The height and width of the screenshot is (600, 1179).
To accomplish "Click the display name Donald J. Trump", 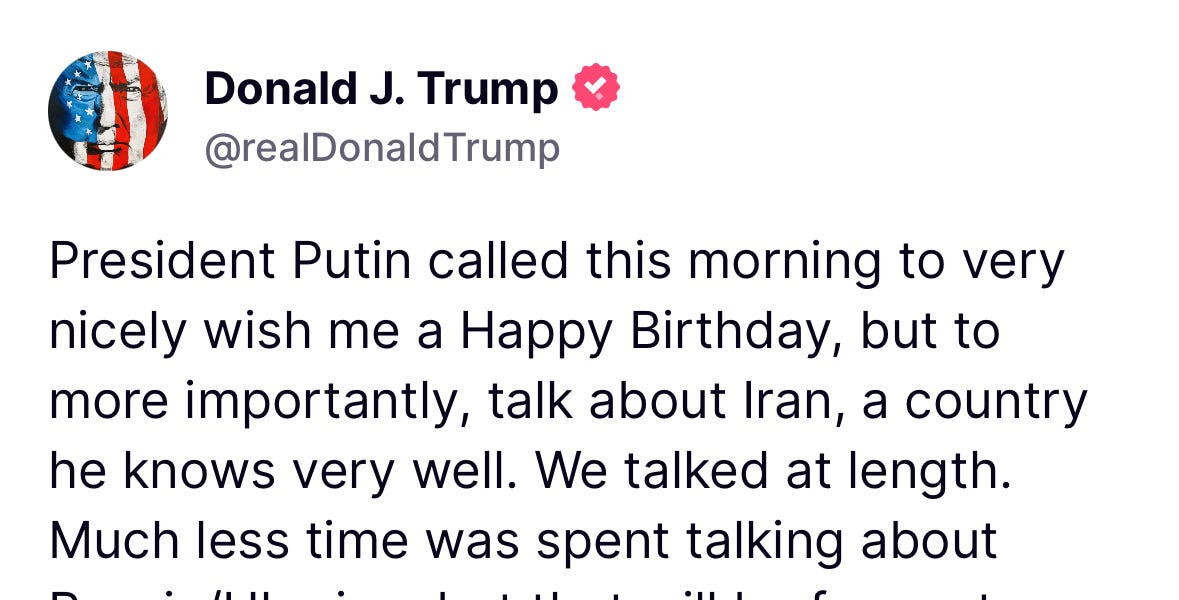I will [380, 87].
